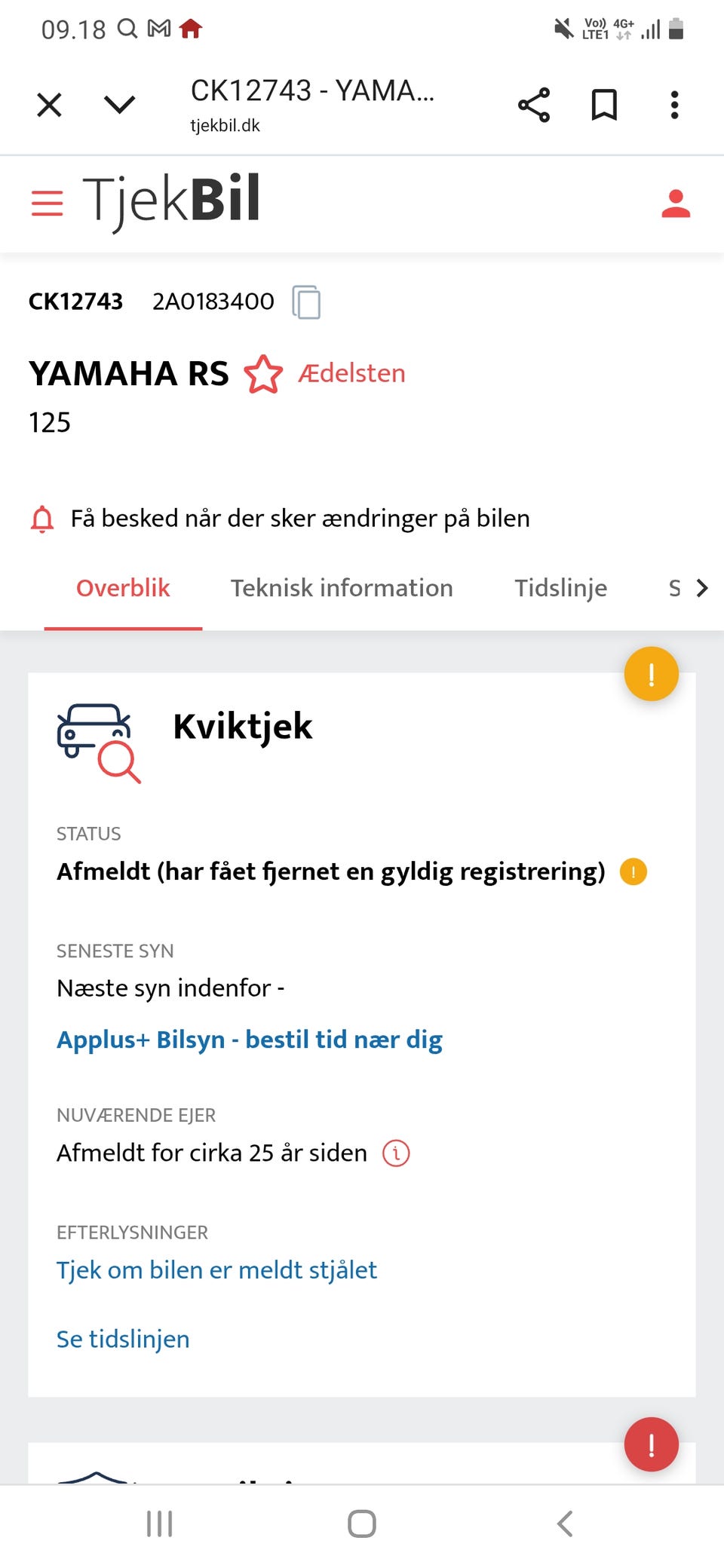
Task: Share this page via the share icon
Action: [x=533, y=105]
